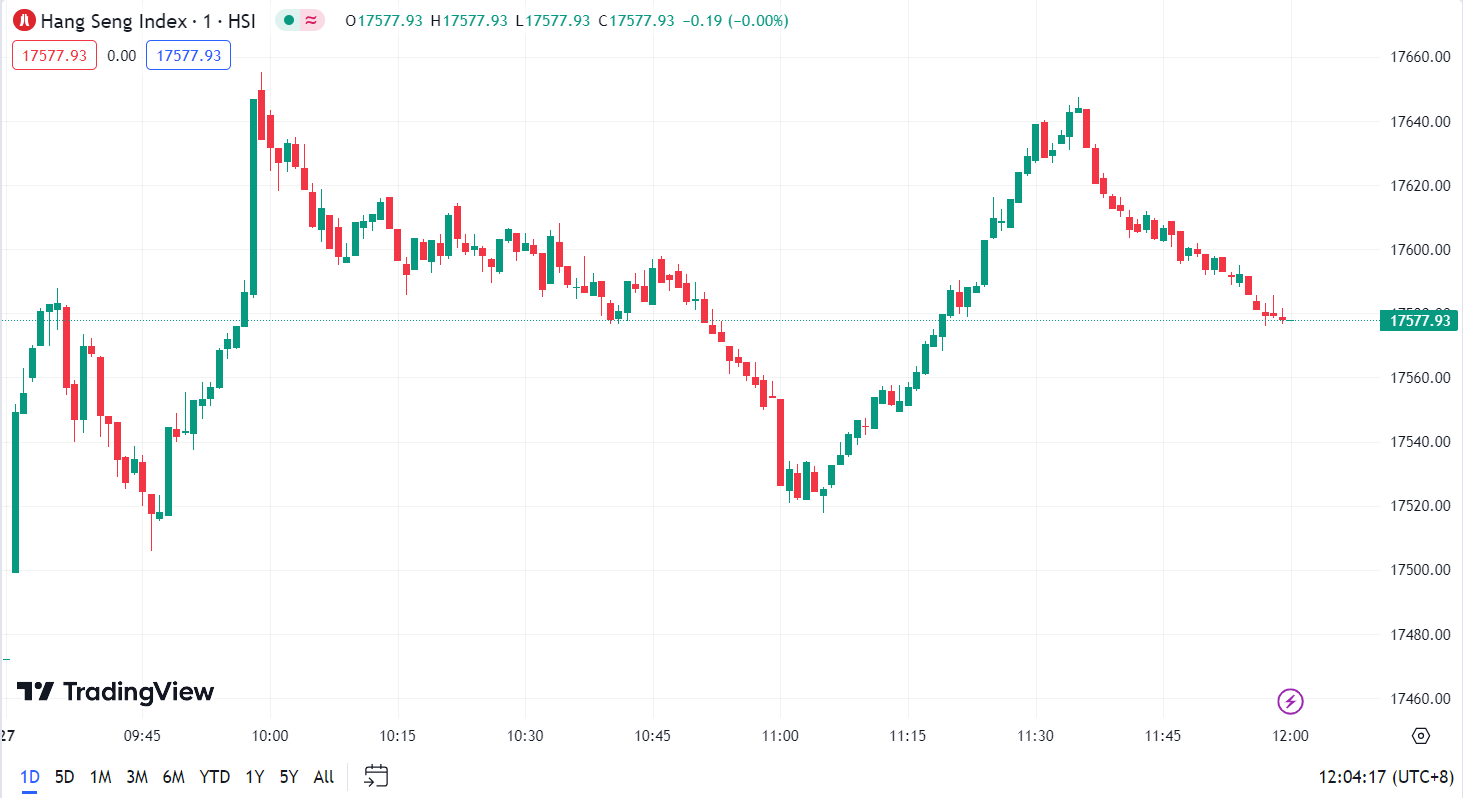Show the All time range
Image resolution: width=1463 pixels, height=798 pixels.
[x=324, y=777]
